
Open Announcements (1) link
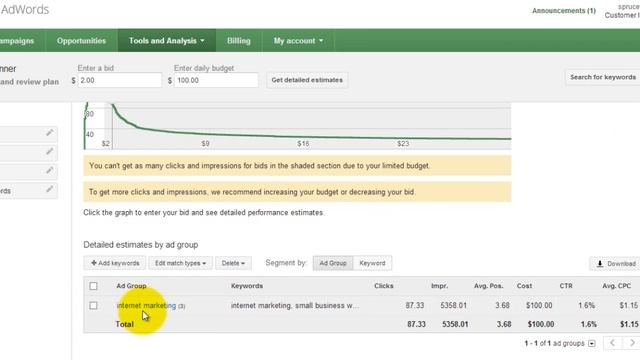[x=564, y=11]
